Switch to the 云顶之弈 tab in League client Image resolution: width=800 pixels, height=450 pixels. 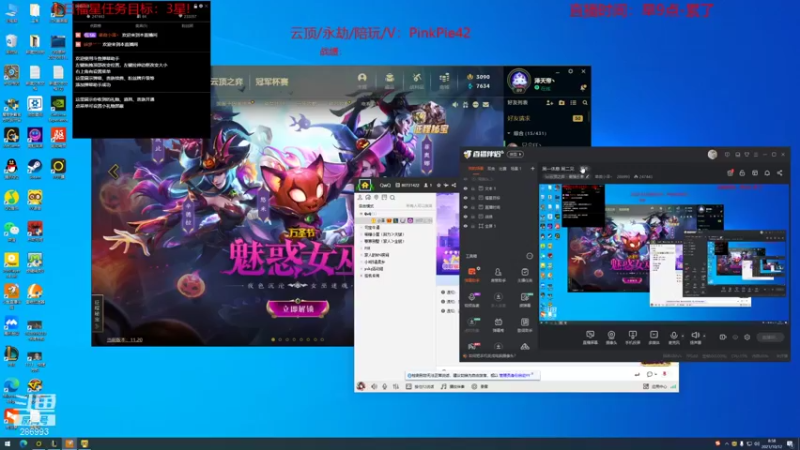click(x=227, y=82)
